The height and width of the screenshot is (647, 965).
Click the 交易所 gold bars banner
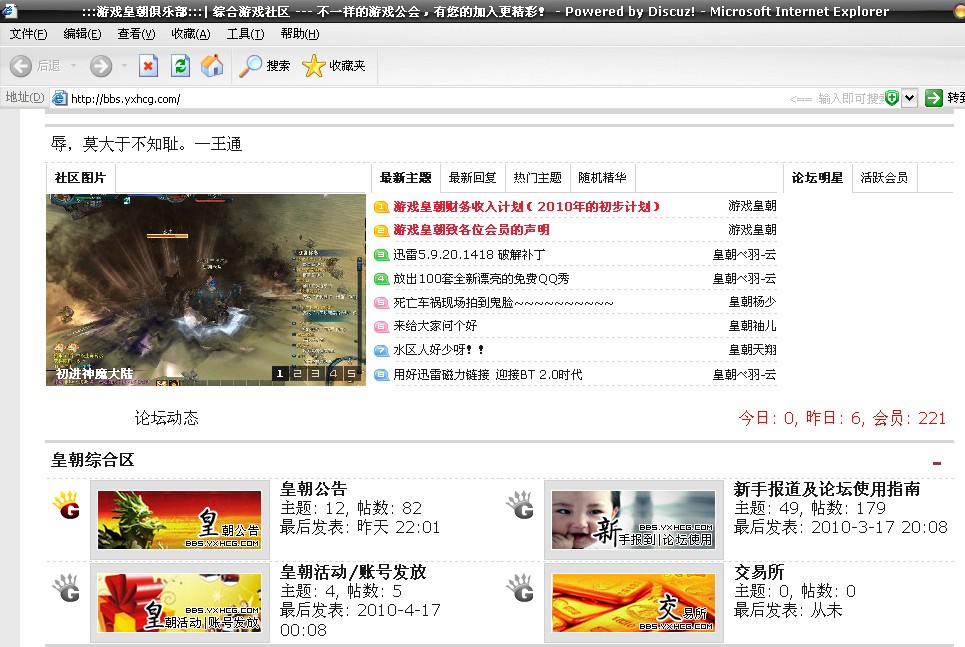click(x=633, y=603)
